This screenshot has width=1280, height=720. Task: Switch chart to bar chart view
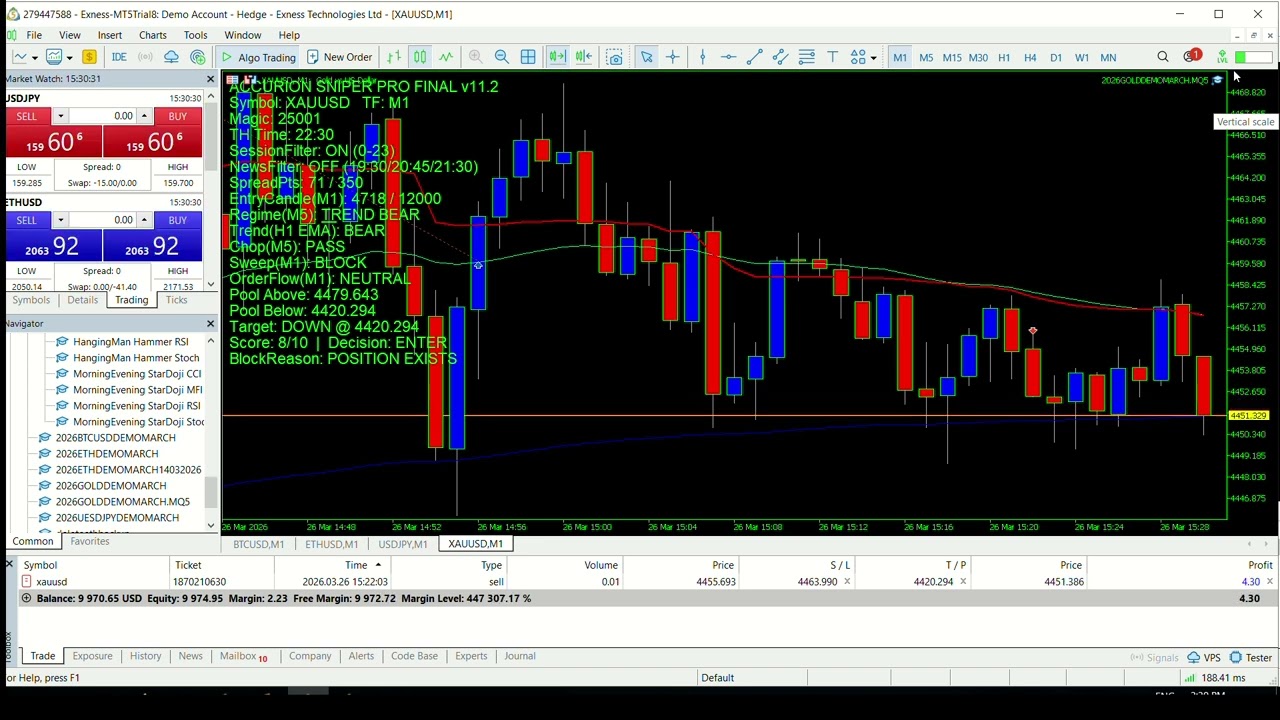pyautogui.click(x=394, y=57)
